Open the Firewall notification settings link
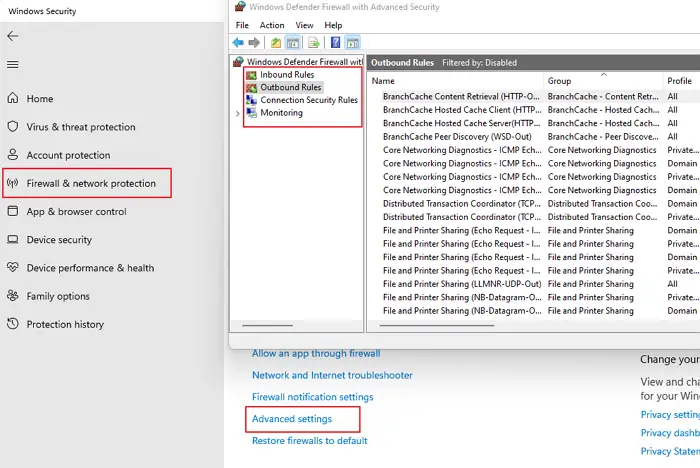The height and width of the screenshot is (468, 700). click(312, 397)
